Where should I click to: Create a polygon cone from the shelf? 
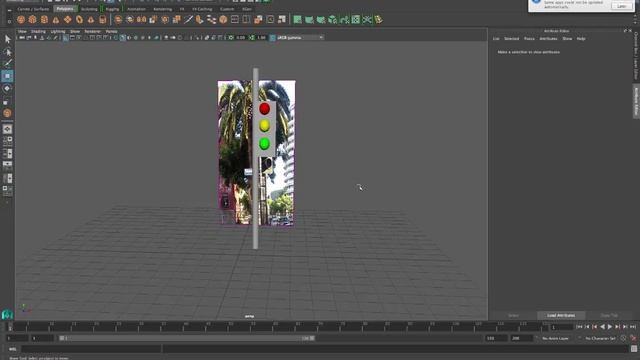tap(56, 20)
